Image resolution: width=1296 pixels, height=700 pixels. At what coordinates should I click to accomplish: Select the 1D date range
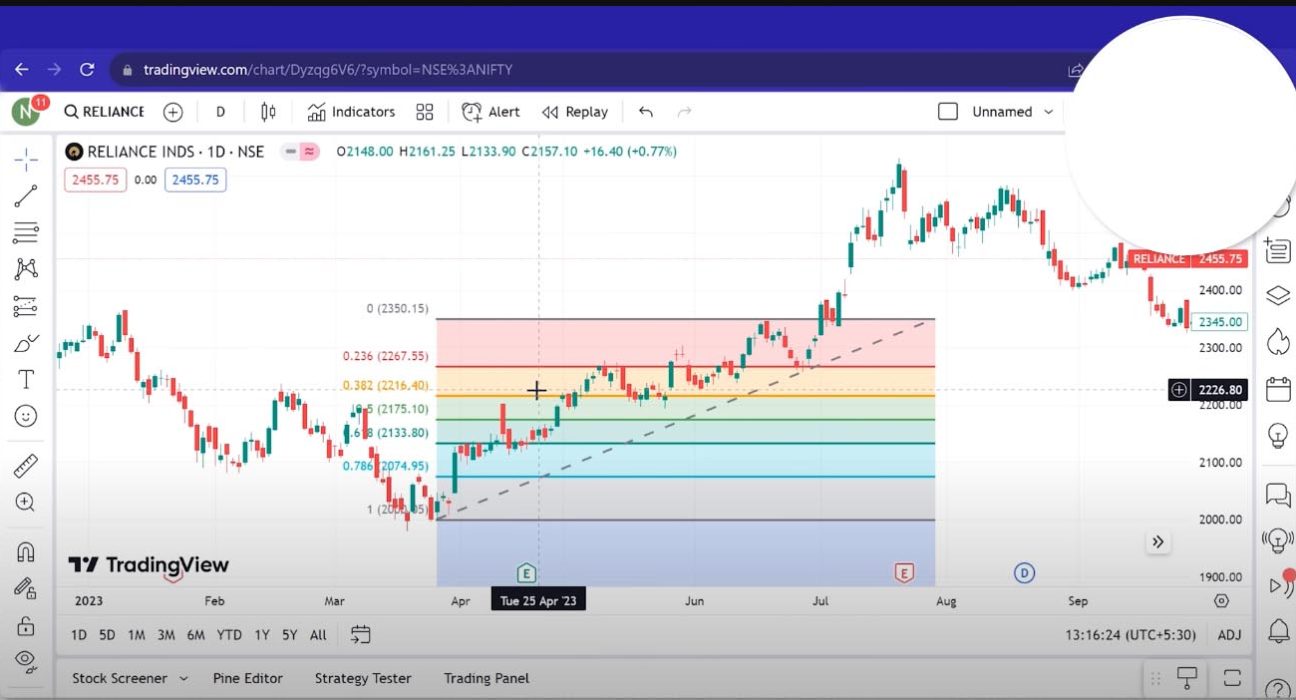(x=78, y=635)
